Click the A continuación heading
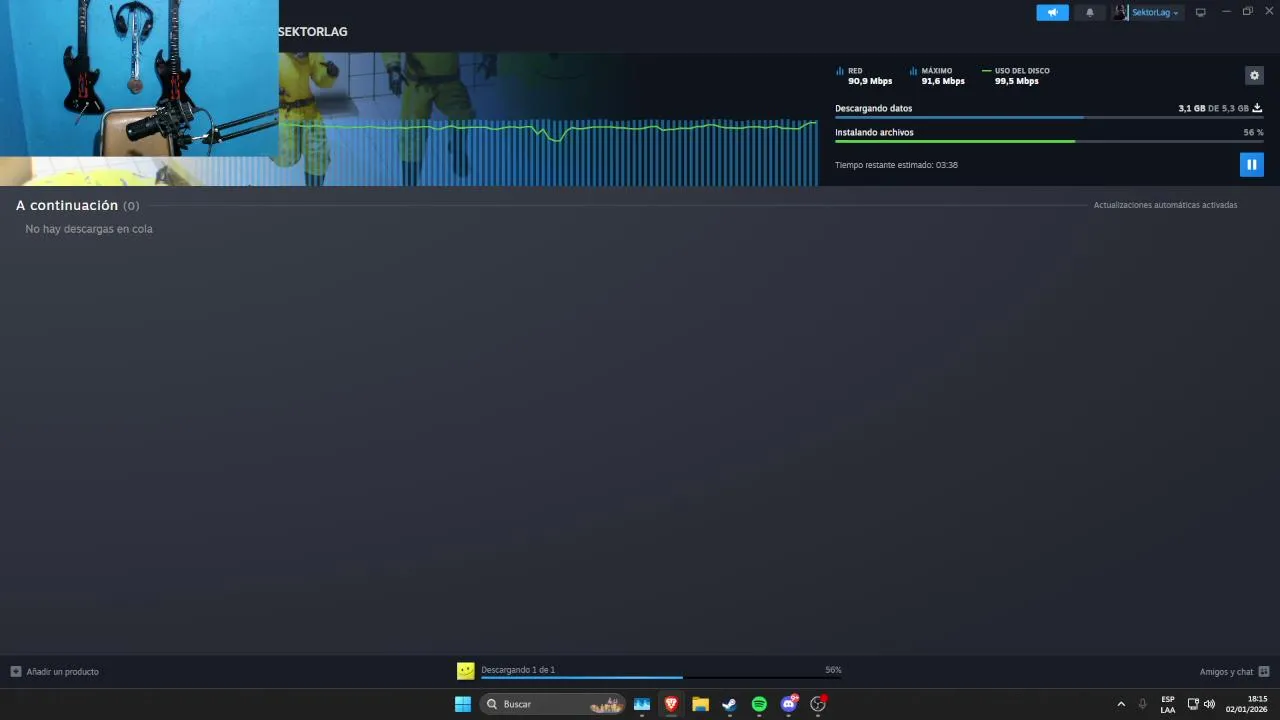 coord(67,205)
